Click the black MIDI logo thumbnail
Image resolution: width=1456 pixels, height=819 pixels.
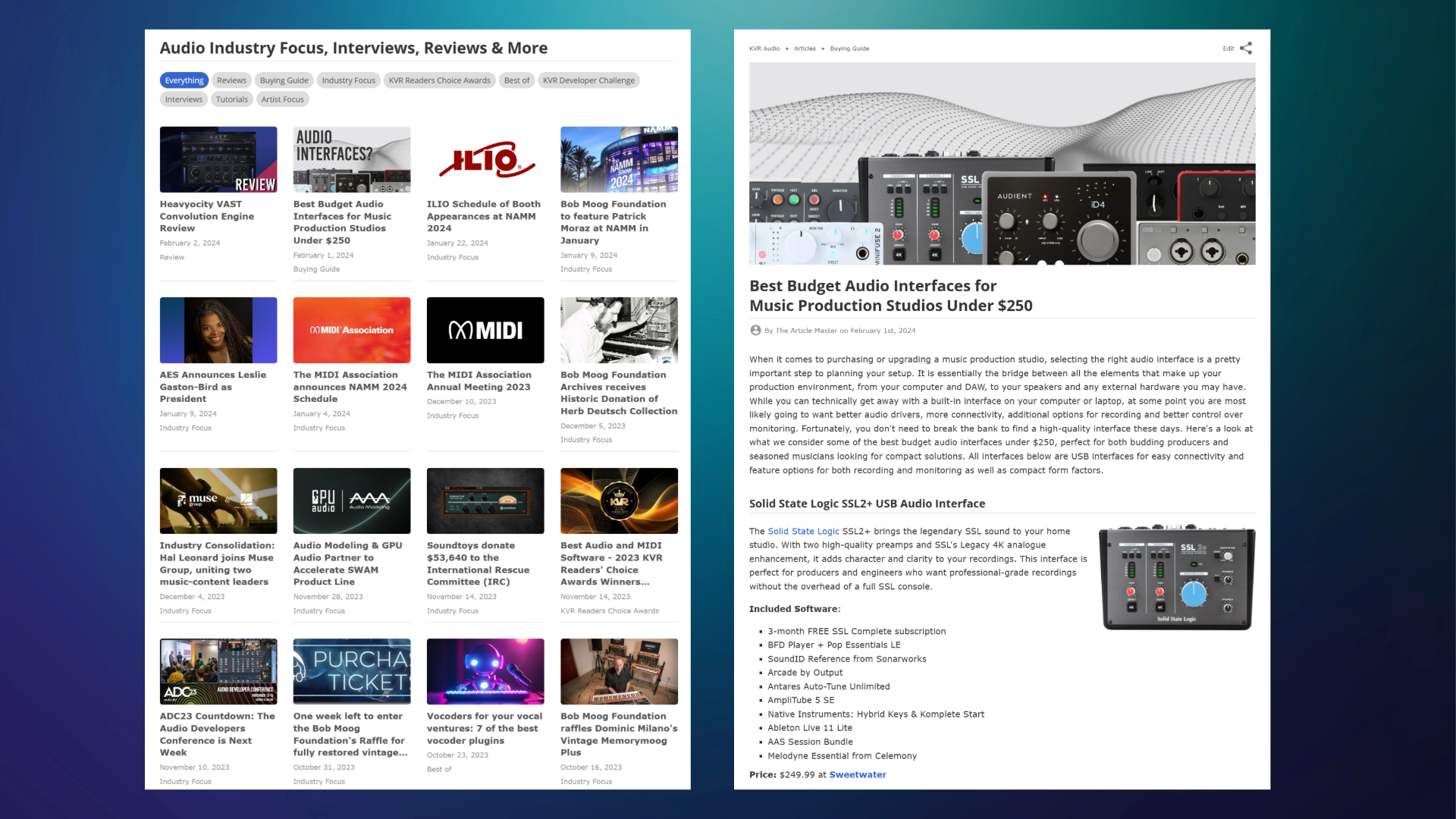click(485, 330)
